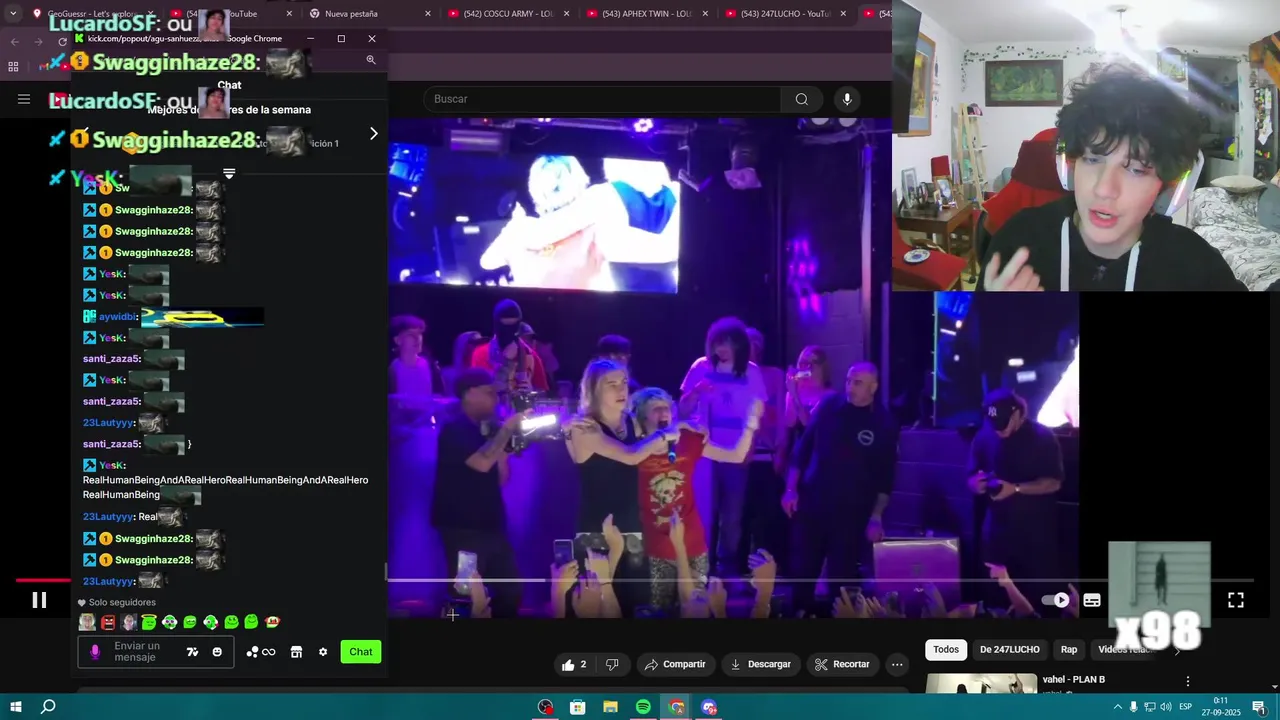Open Spotify from the taskbar

tap(643, 707)
